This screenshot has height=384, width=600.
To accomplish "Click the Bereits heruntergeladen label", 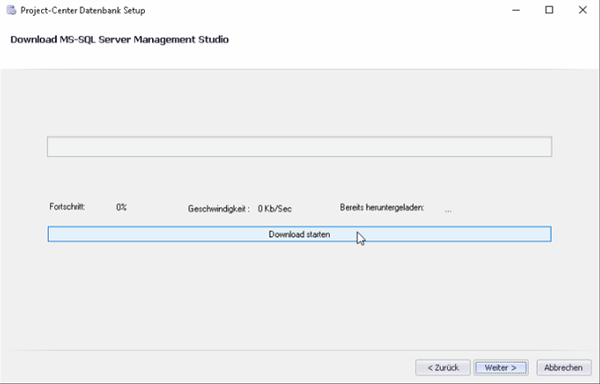I will pyautogui.click(x=382, y=207).
